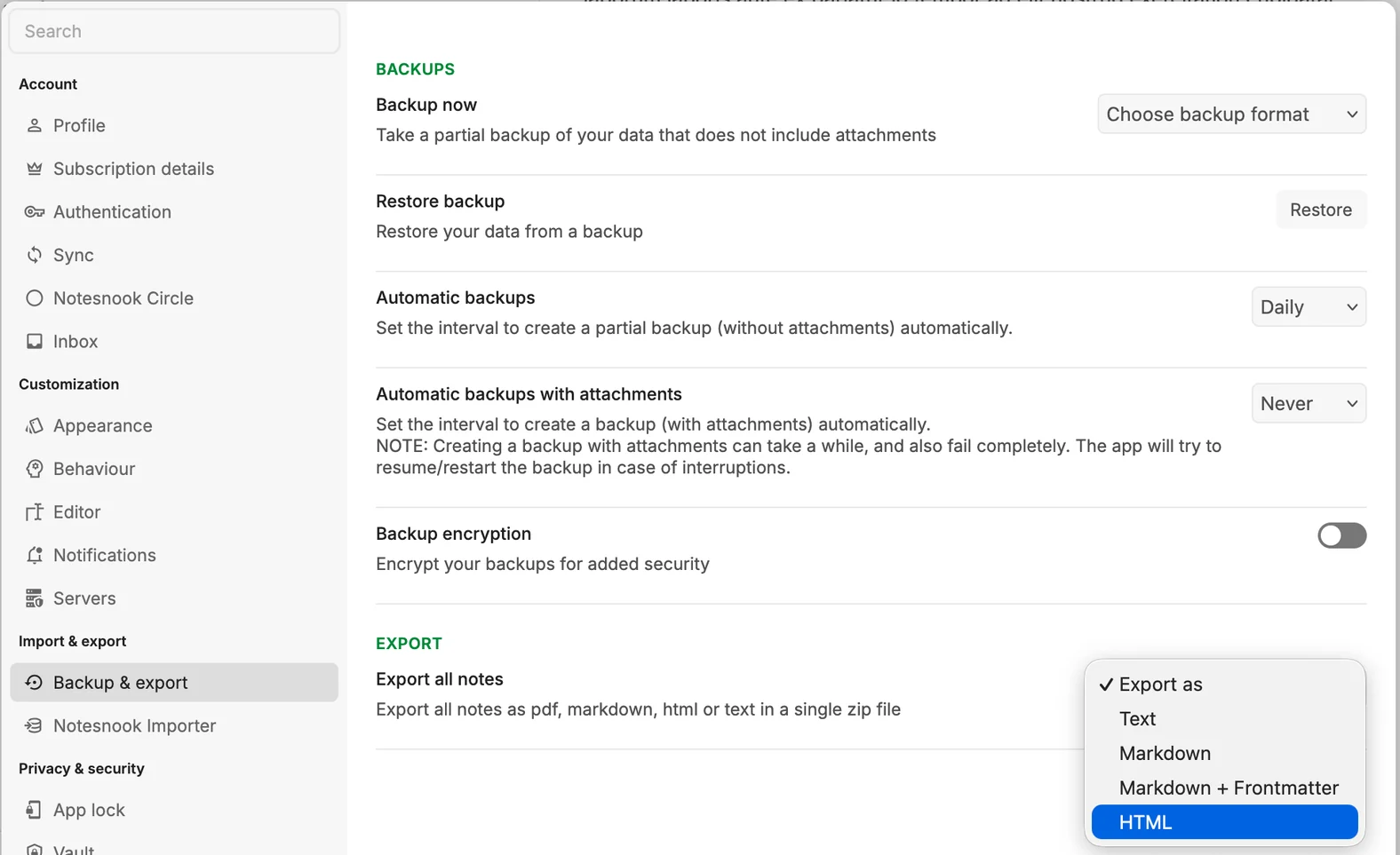The image size is (1400, 855).
Task: Open Sync settings
Action: [x=174, y=255]
